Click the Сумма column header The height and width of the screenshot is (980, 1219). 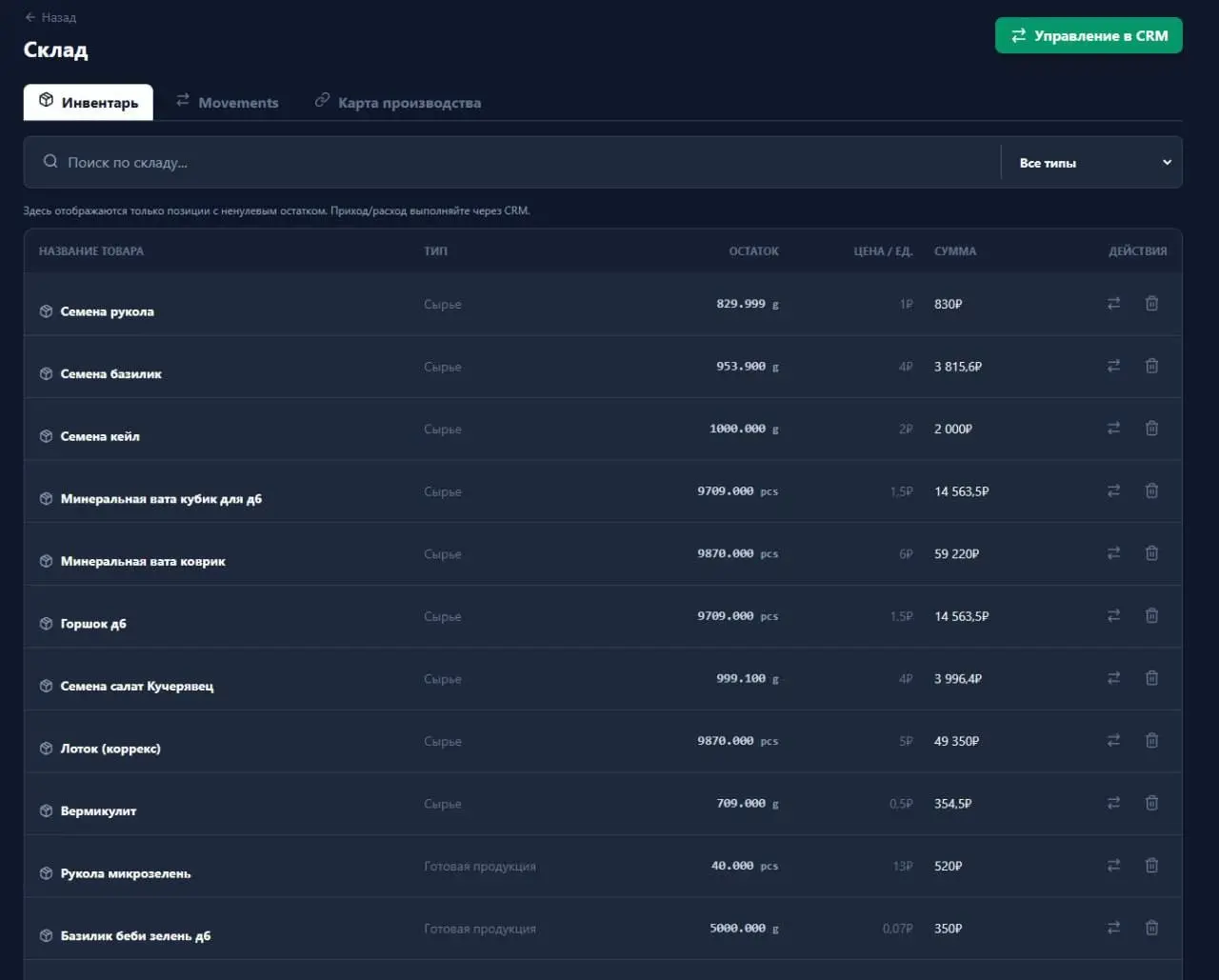[x=955, y=251]
